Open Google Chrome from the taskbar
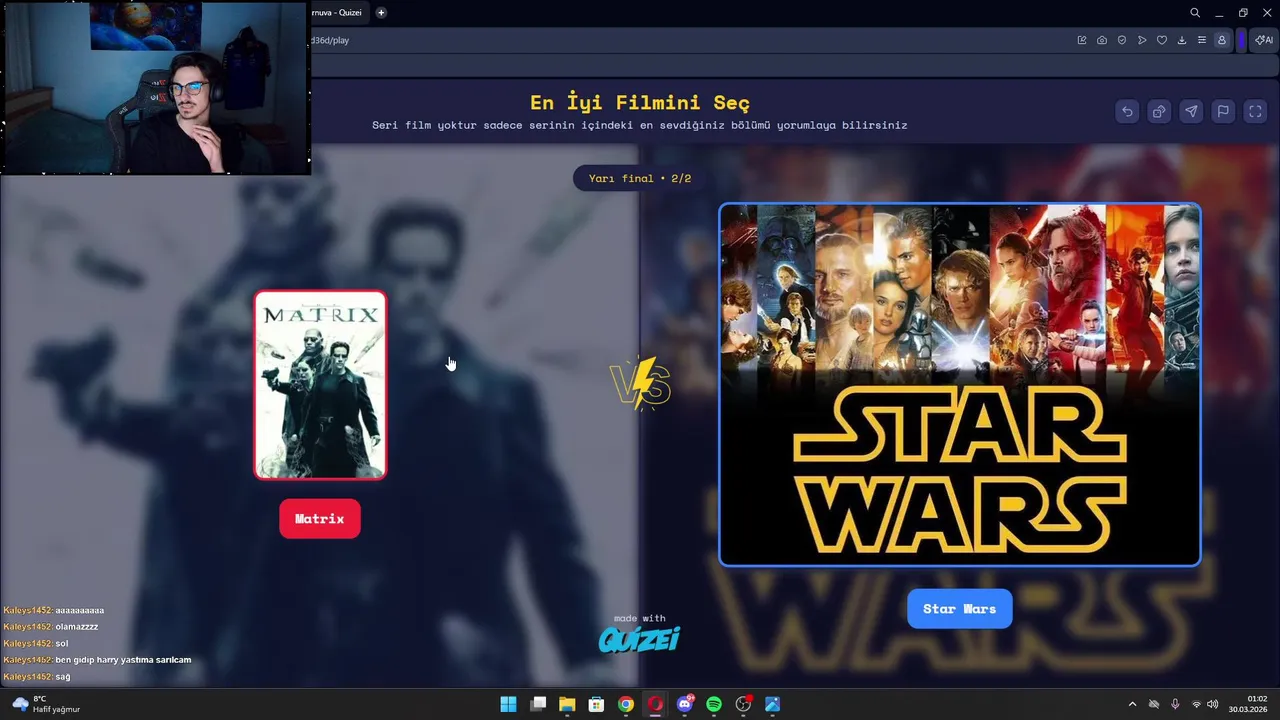Image resolution: width=1280 pixels, height=720 pixels. point(626,704)
